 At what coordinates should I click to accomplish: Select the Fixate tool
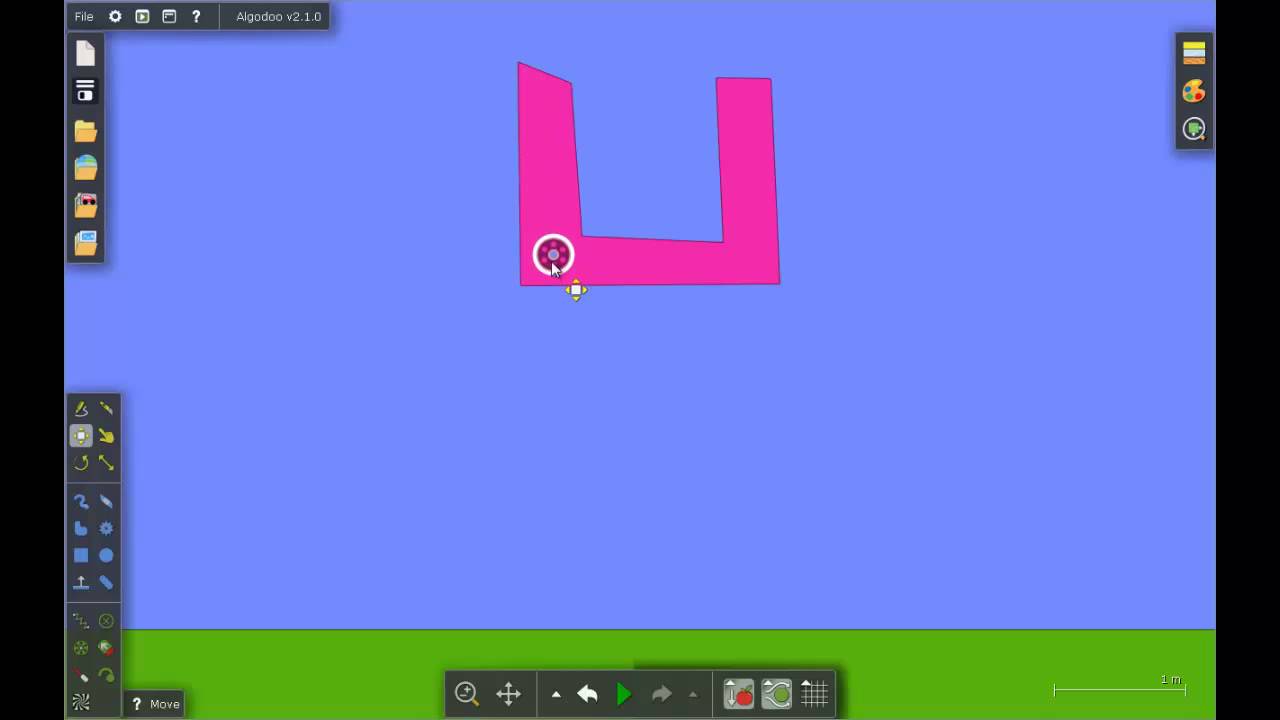point(106,621)
